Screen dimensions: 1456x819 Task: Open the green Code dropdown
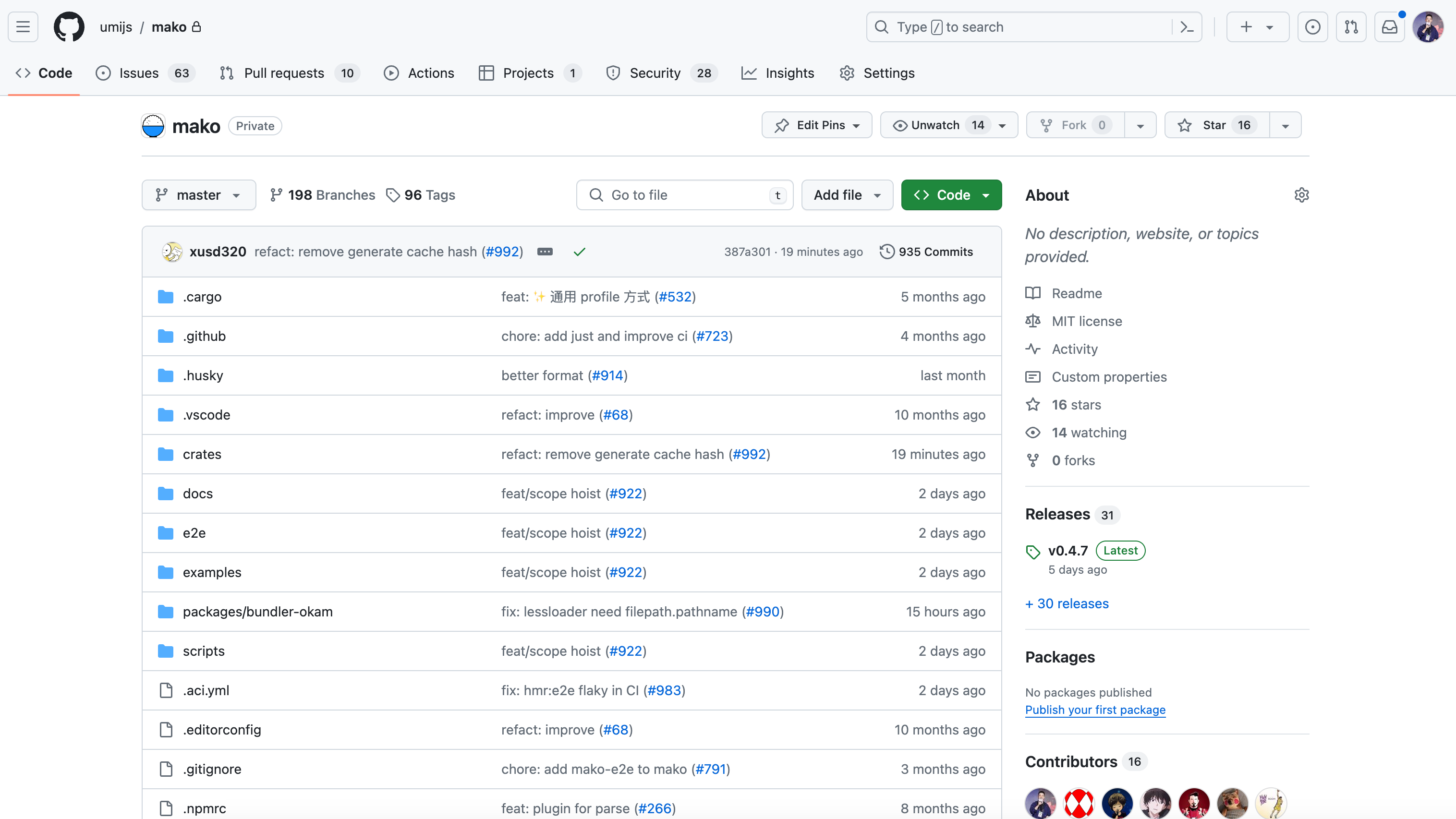point(951,195)
